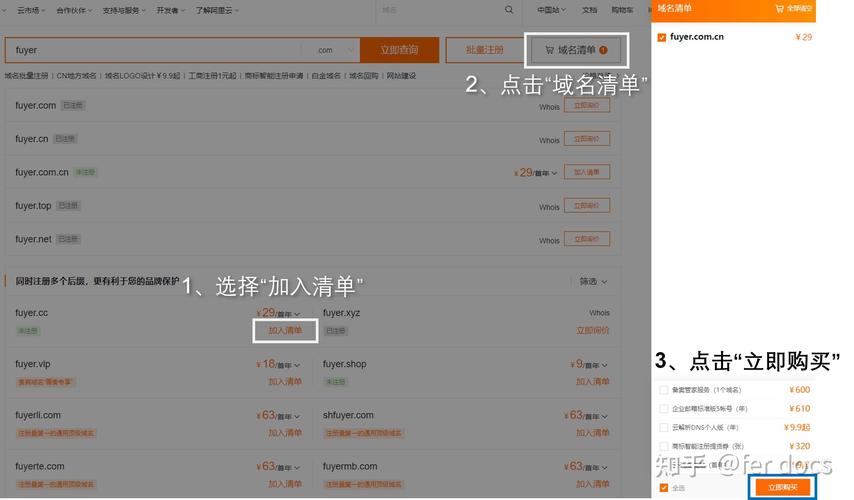Click 加入清单 under fuyermb.com
The height and width of the screenshot is (500, 854).
[x=593, y=484]
